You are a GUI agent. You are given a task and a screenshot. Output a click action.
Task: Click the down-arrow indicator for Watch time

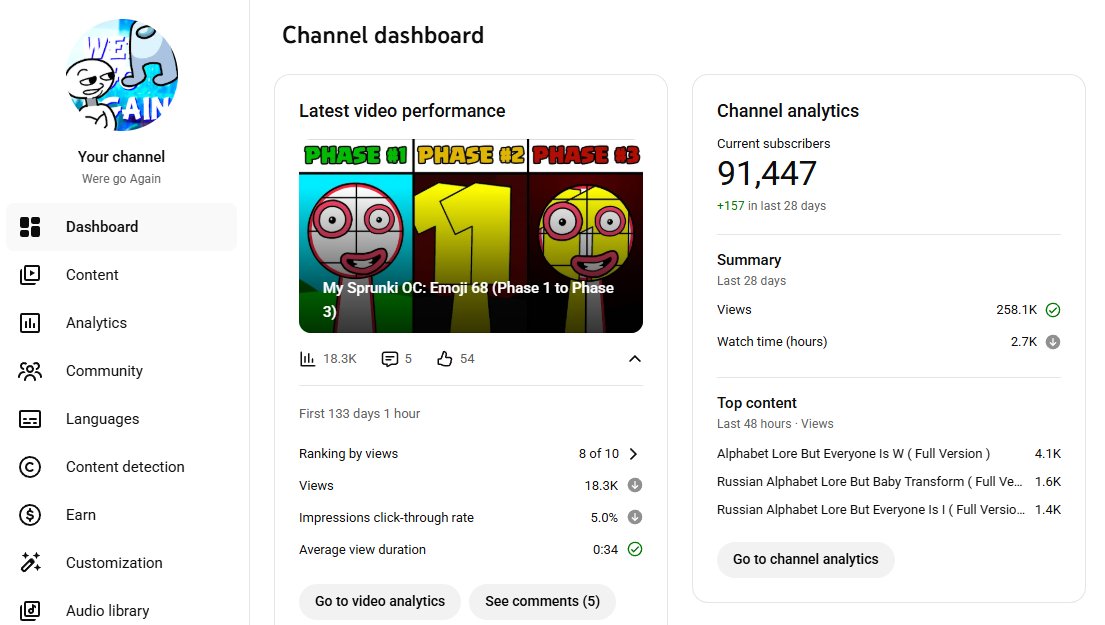(x=1053, y=342)
